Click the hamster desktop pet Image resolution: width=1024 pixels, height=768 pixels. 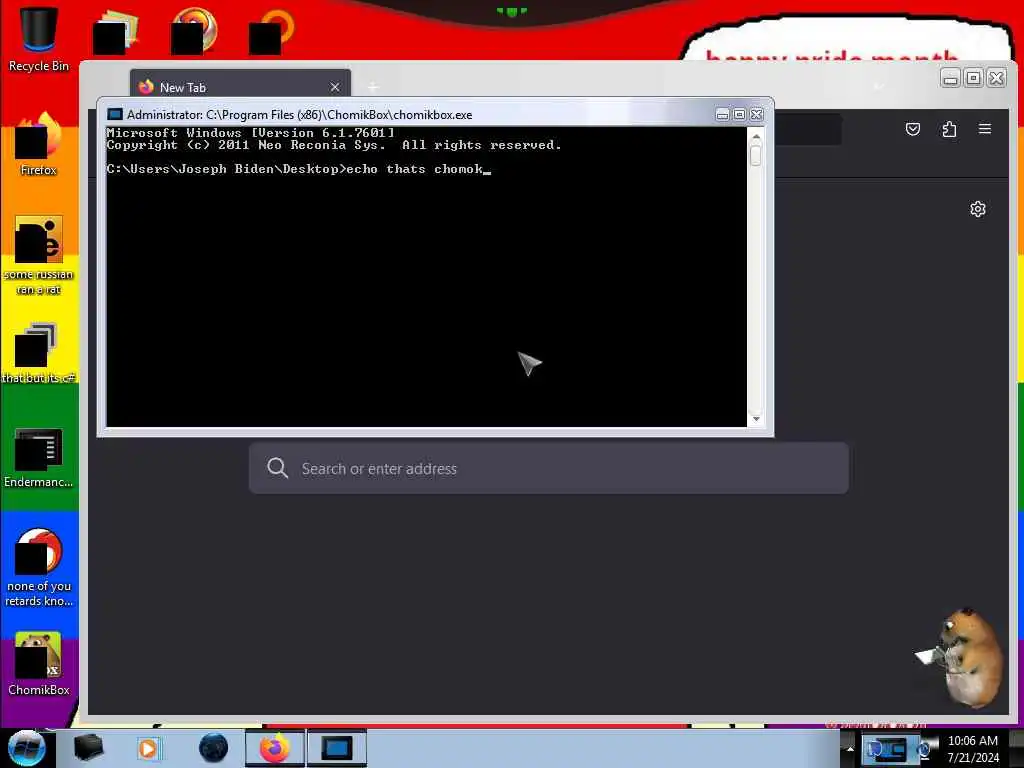pyautogui.click(x=963, y=657)
